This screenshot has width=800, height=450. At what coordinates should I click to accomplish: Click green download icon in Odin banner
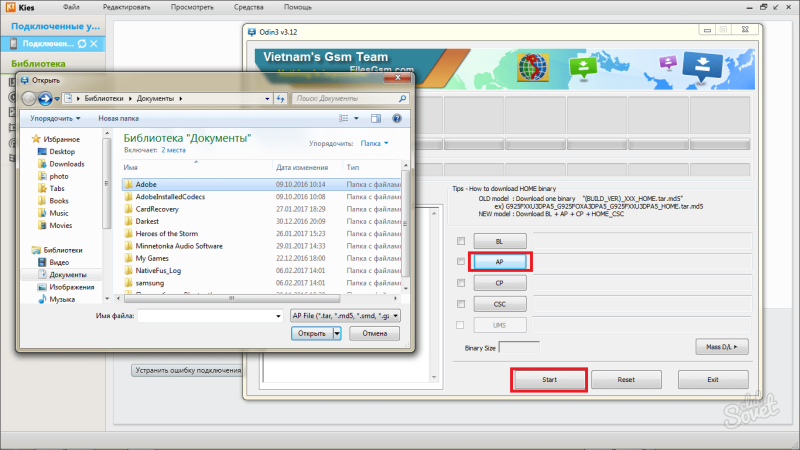[583, 66]
